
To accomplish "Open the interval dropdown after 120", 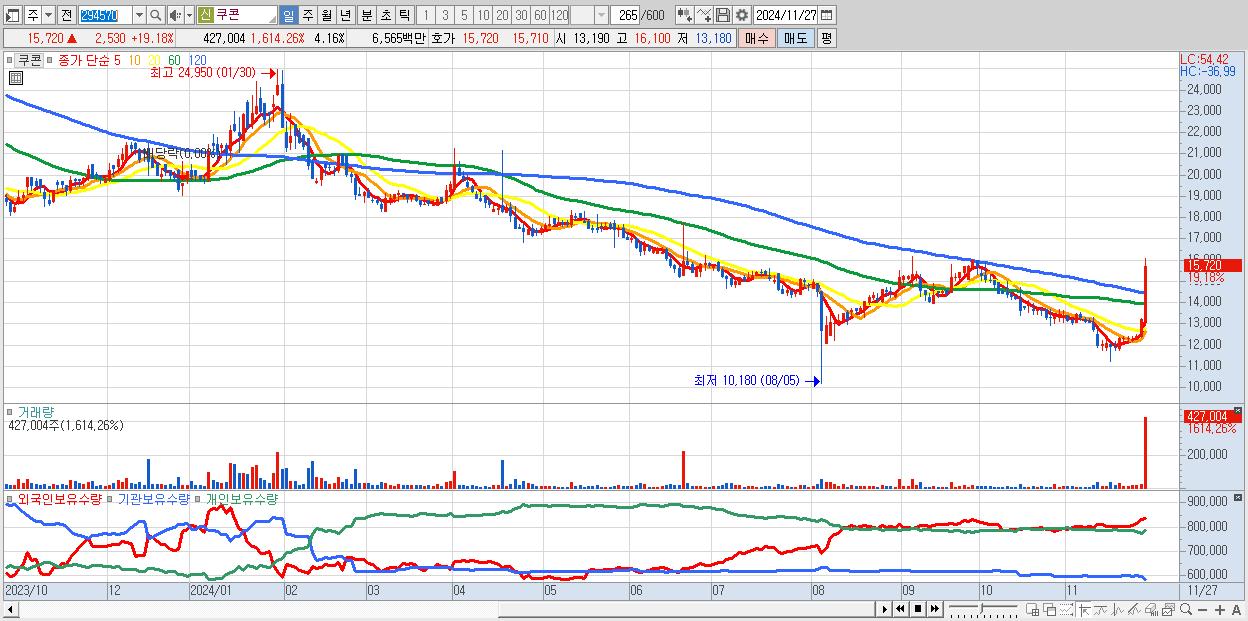I will point(601,15).
